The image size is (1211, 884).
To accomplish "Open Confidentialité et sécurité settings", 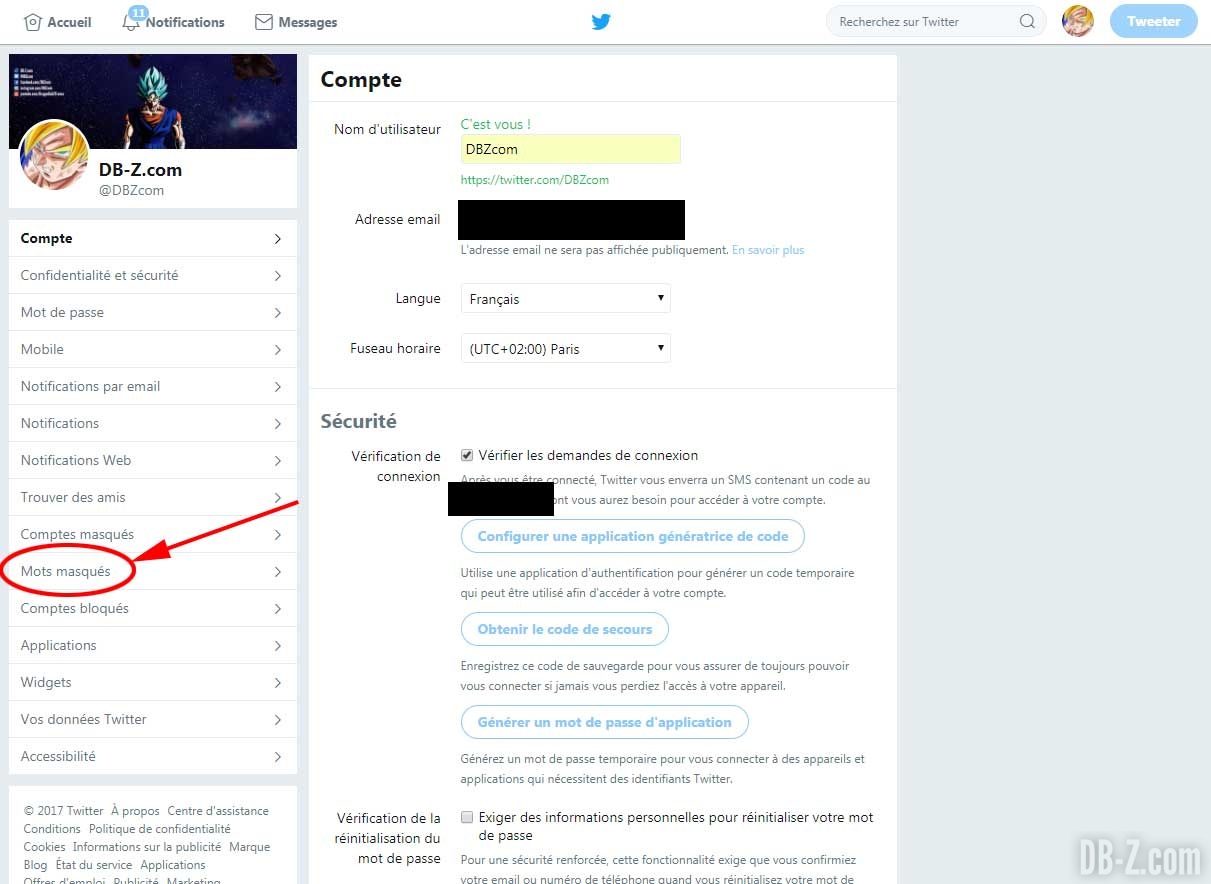I will tap(153, 275).
